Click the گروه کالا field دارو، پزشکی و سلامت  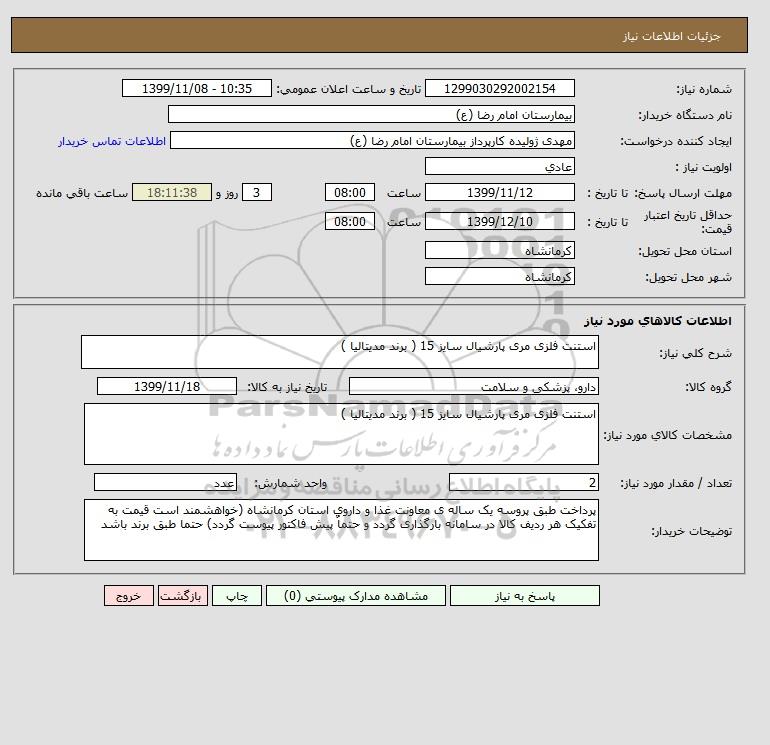pyautogui.click(x=473, y=386)
